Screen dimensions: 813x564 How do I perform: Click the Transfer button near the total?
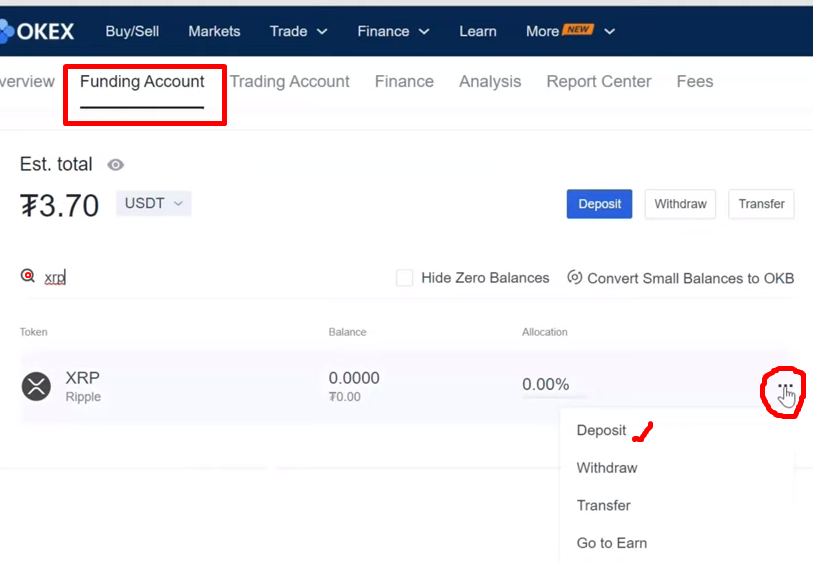click(761, 204)
